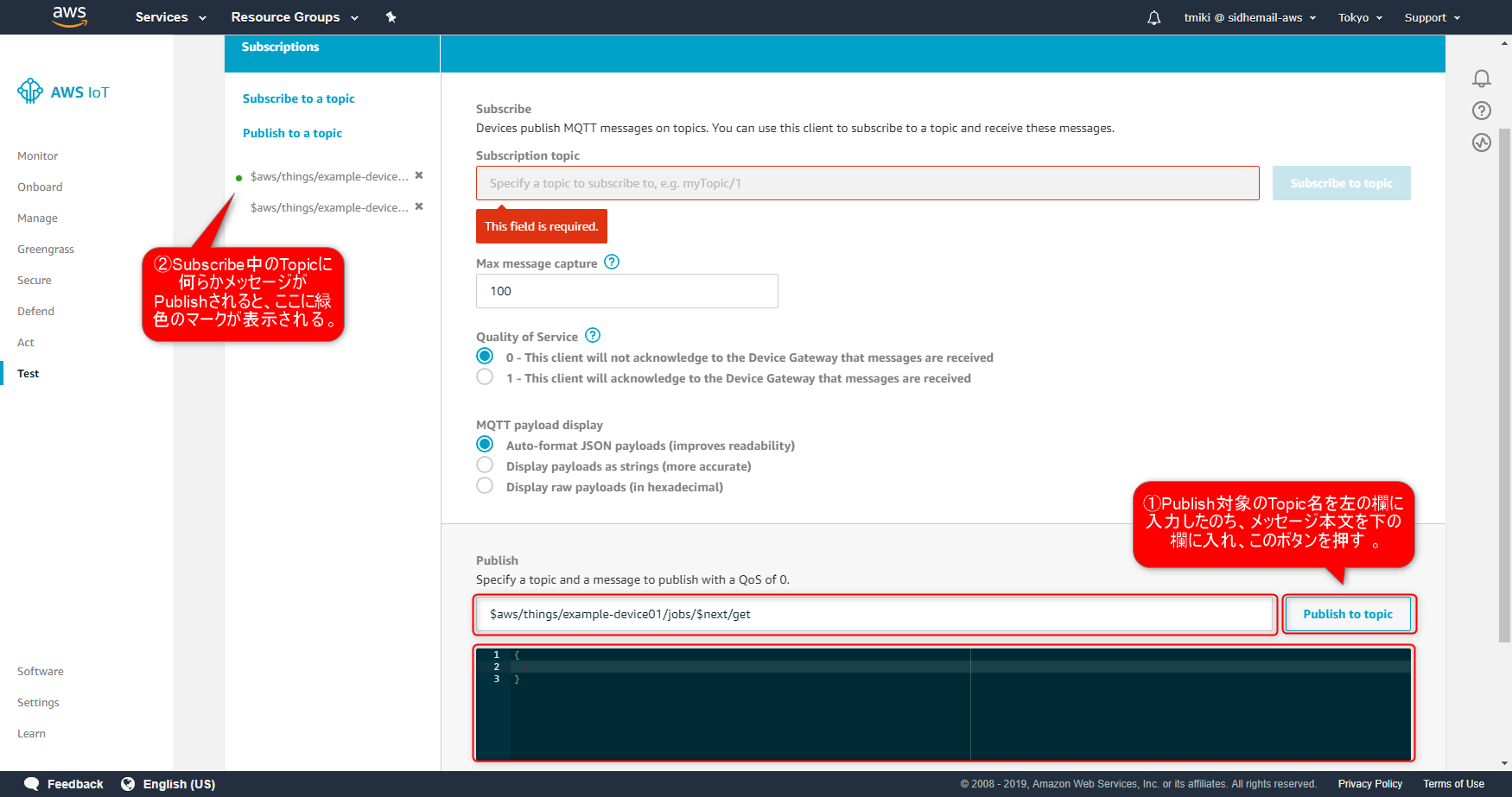Go to Onboard in the sidebar
Screen dimensions: 1512x797
coord(40,187)
